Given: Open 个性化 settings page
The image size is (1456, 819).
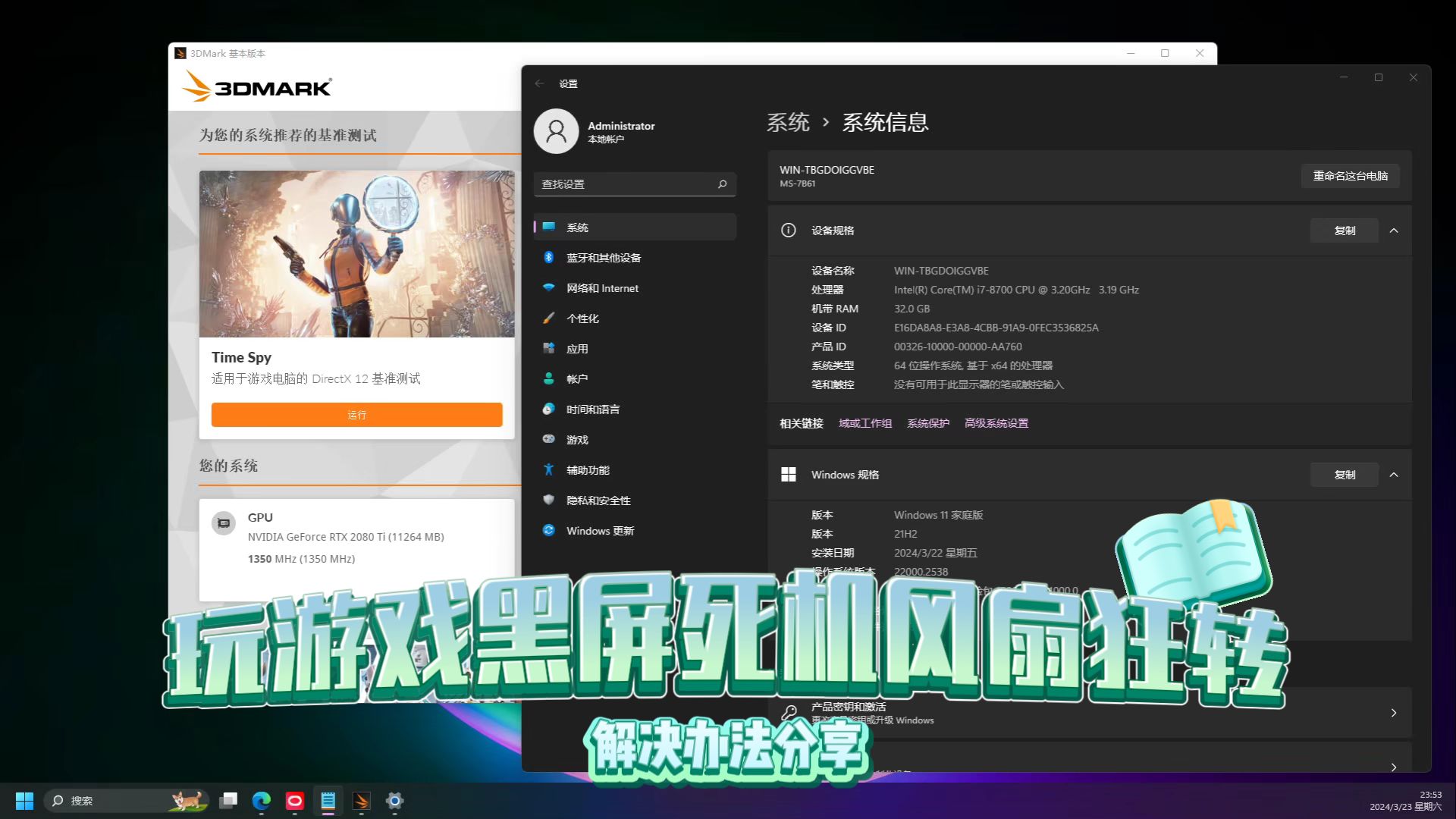Looking at the screenshot, I should coord(635,318).
